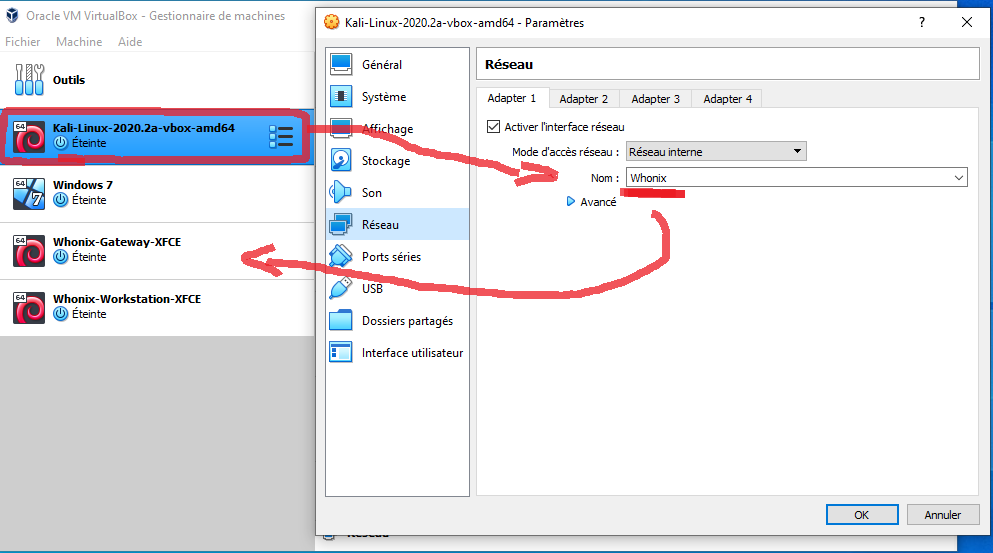Viewport: 993px width, 553px height.
Task: Click the Windows 7 VM icon
Action: click(x=29, y=193)
